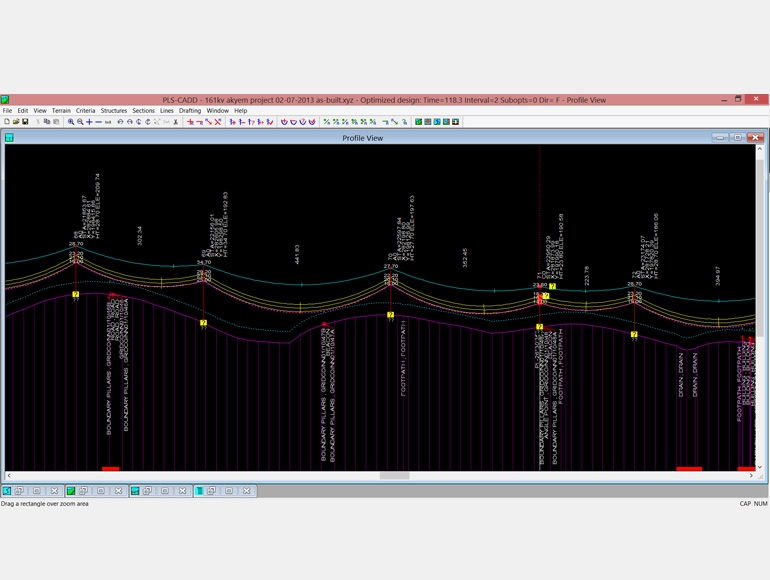The image size is (770, 580).
Task: Open the Terrain menu
Action: [x=61, y=110]
